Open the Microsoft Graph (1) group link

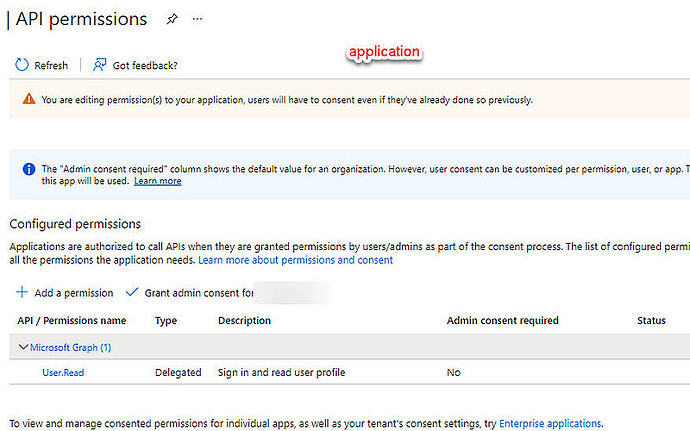point(70,347)
